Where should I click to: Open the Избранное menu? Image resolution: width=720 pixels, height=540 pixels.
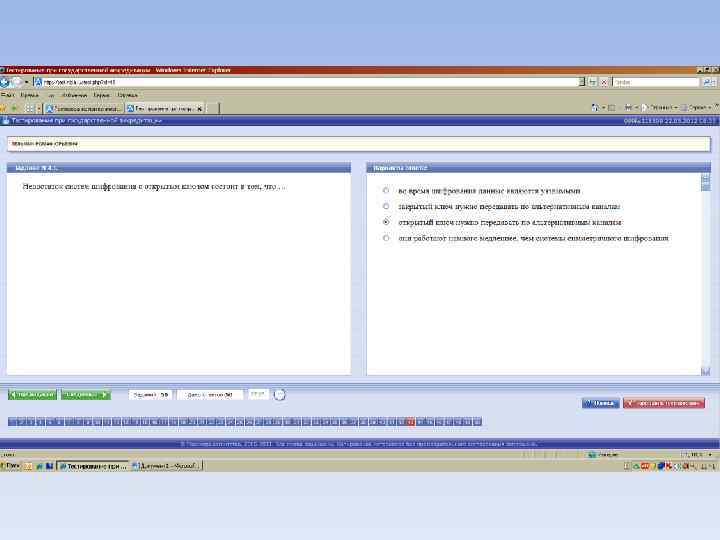[x=74, y=95]
